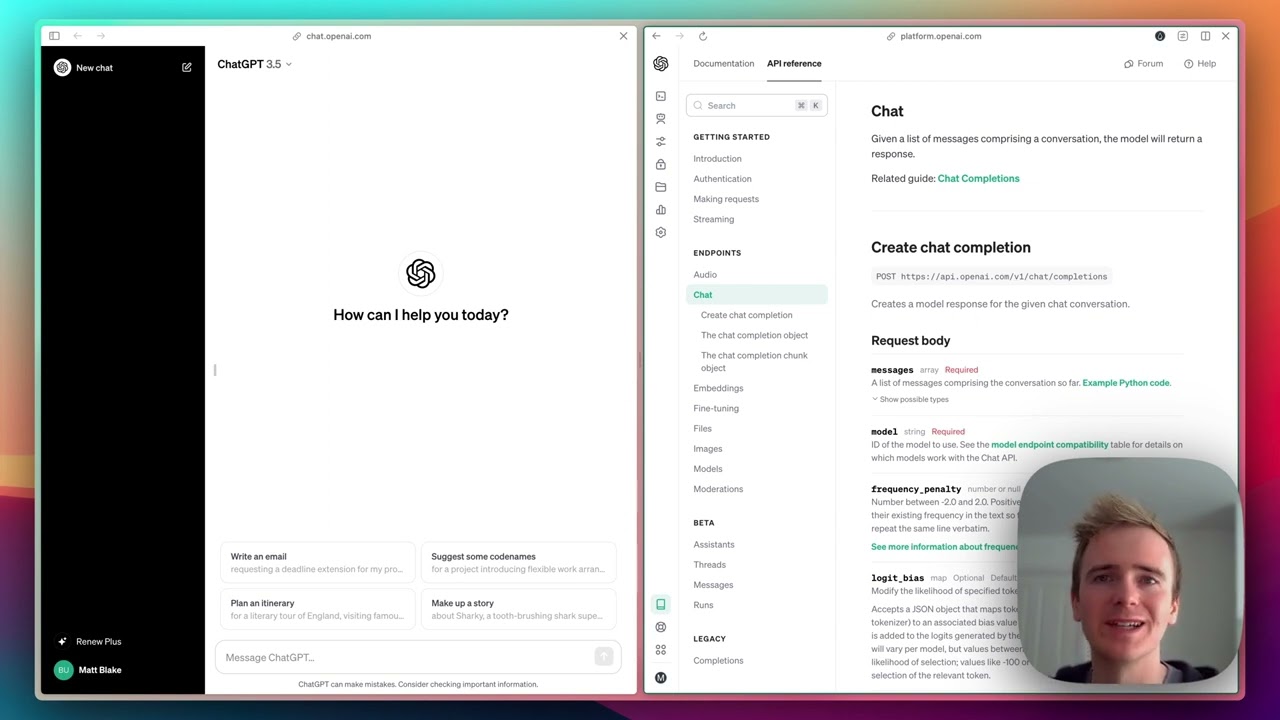Switch to the API reference tab
This screenshot has width=1280, height=720.
pyautogui.click(x=794, y=64)
